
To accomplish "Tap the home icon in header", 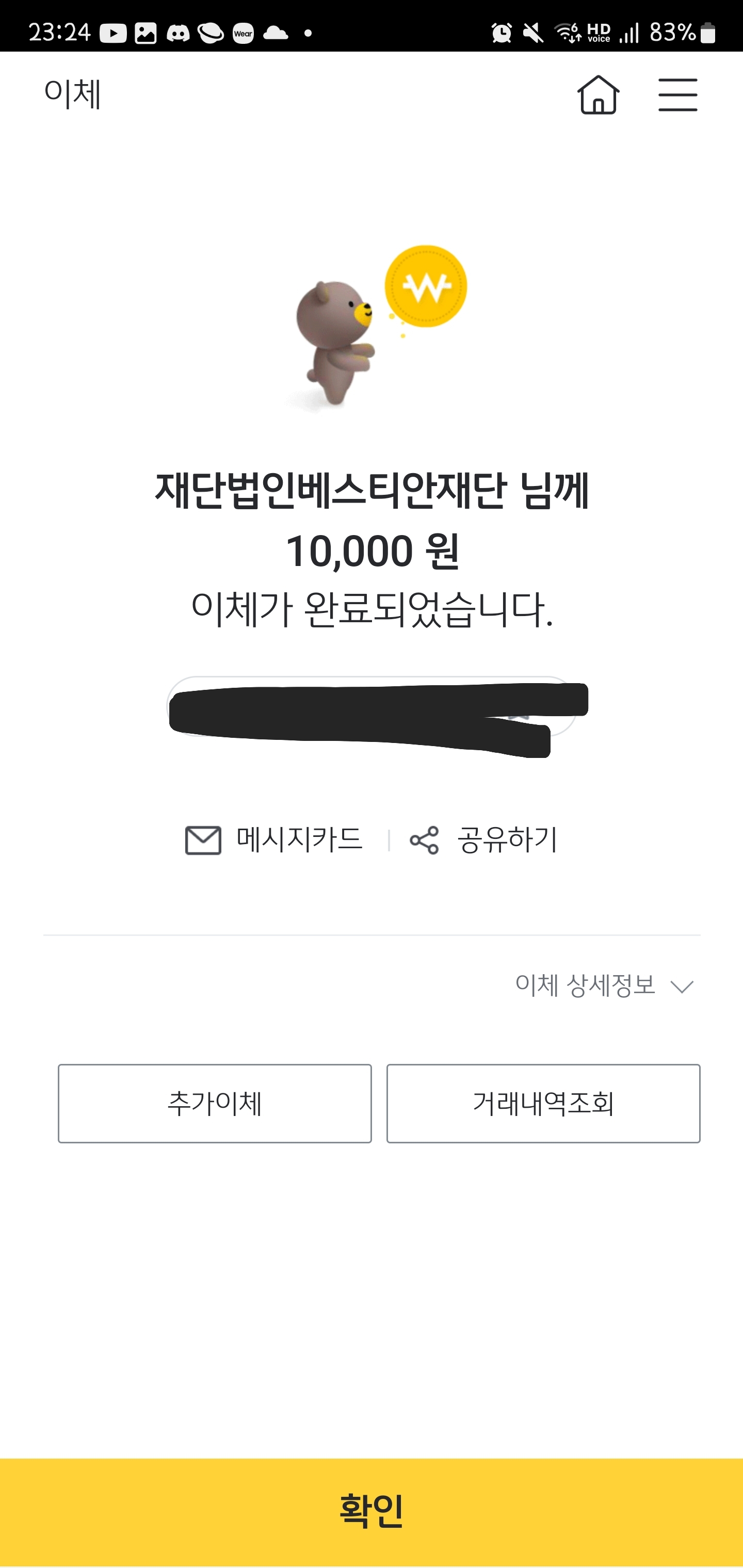I will 598,95.
